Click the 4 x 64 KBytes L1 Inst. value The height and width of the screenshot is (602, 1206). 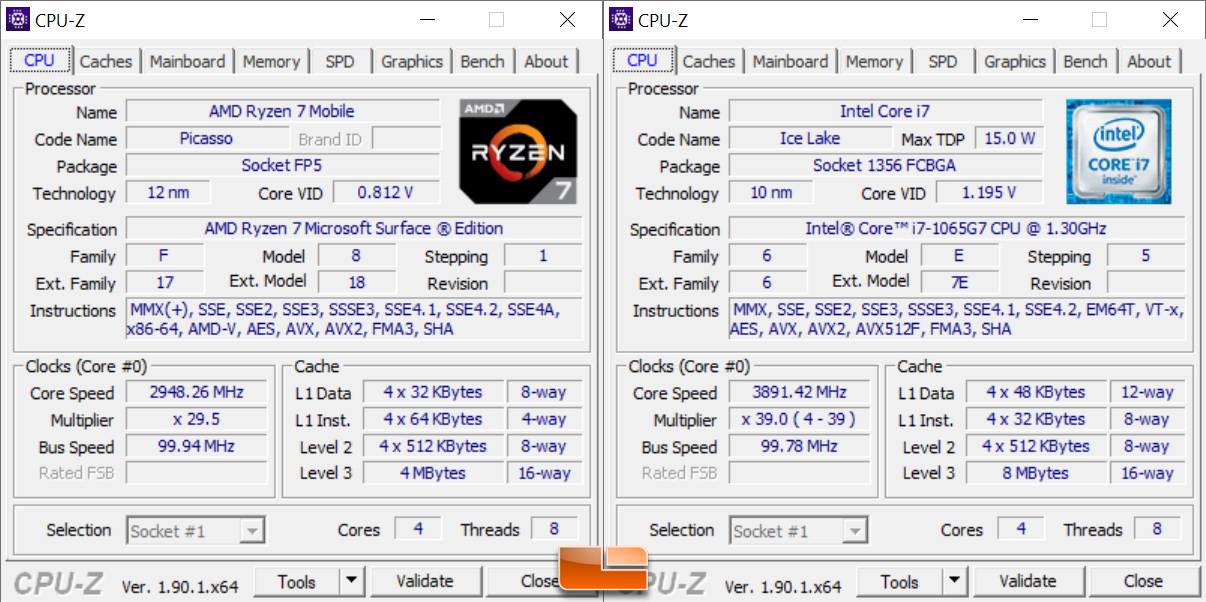(433, 419)
